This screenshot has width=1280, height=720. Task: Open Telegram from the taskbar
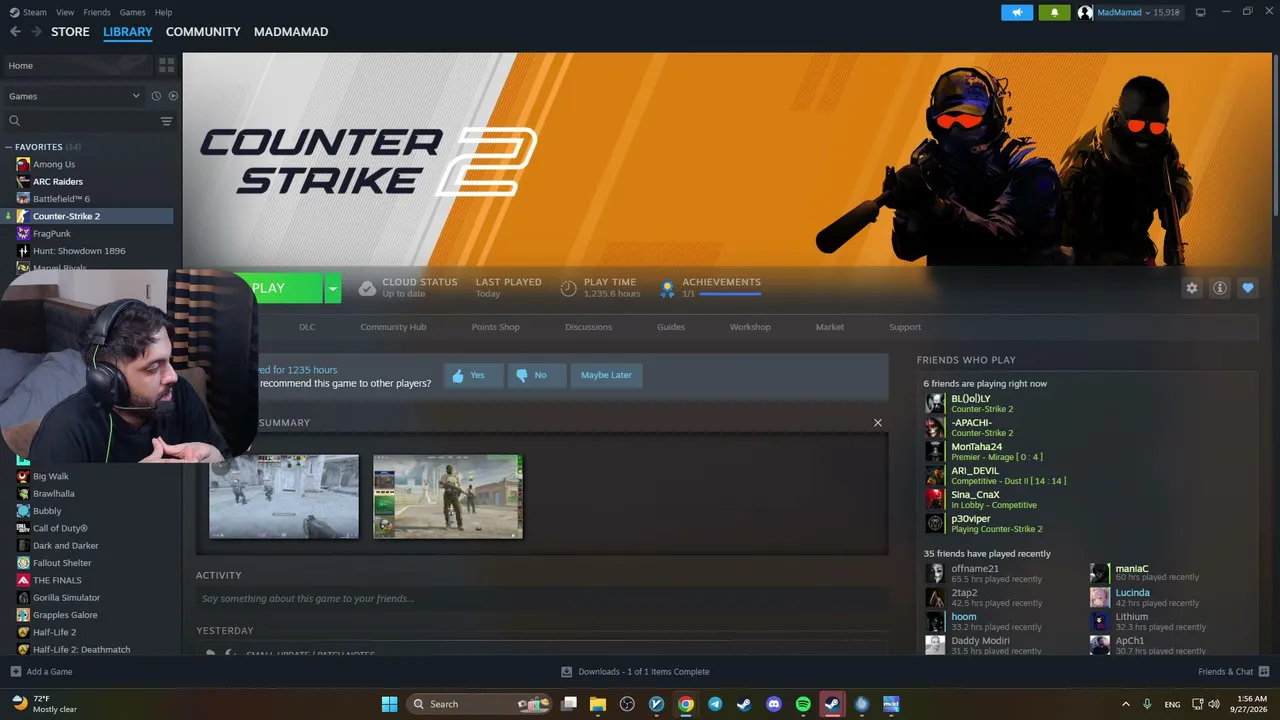coord(715,704)
